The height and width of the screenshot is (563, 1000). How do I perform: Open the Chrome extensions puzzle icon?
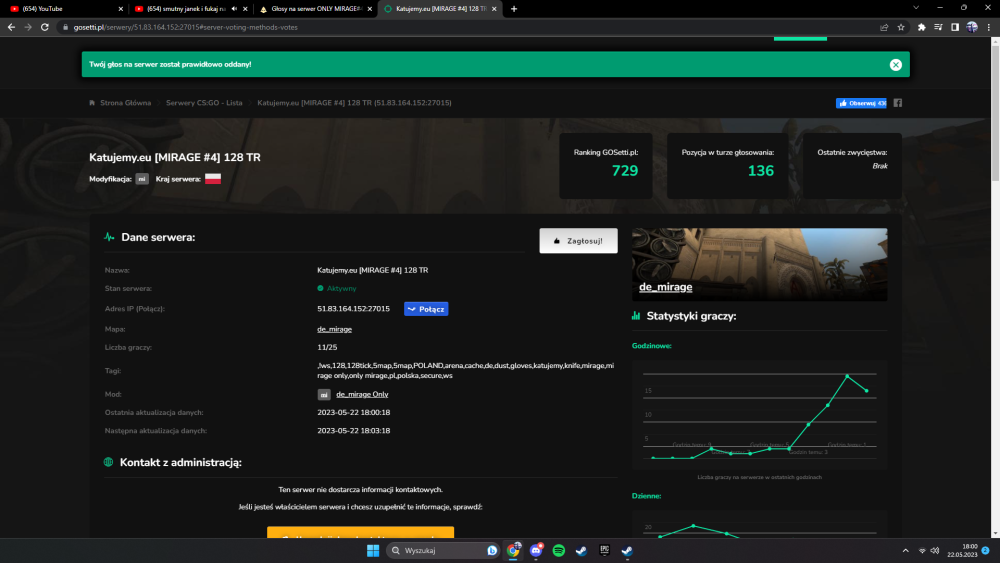(x=922, y=27)
